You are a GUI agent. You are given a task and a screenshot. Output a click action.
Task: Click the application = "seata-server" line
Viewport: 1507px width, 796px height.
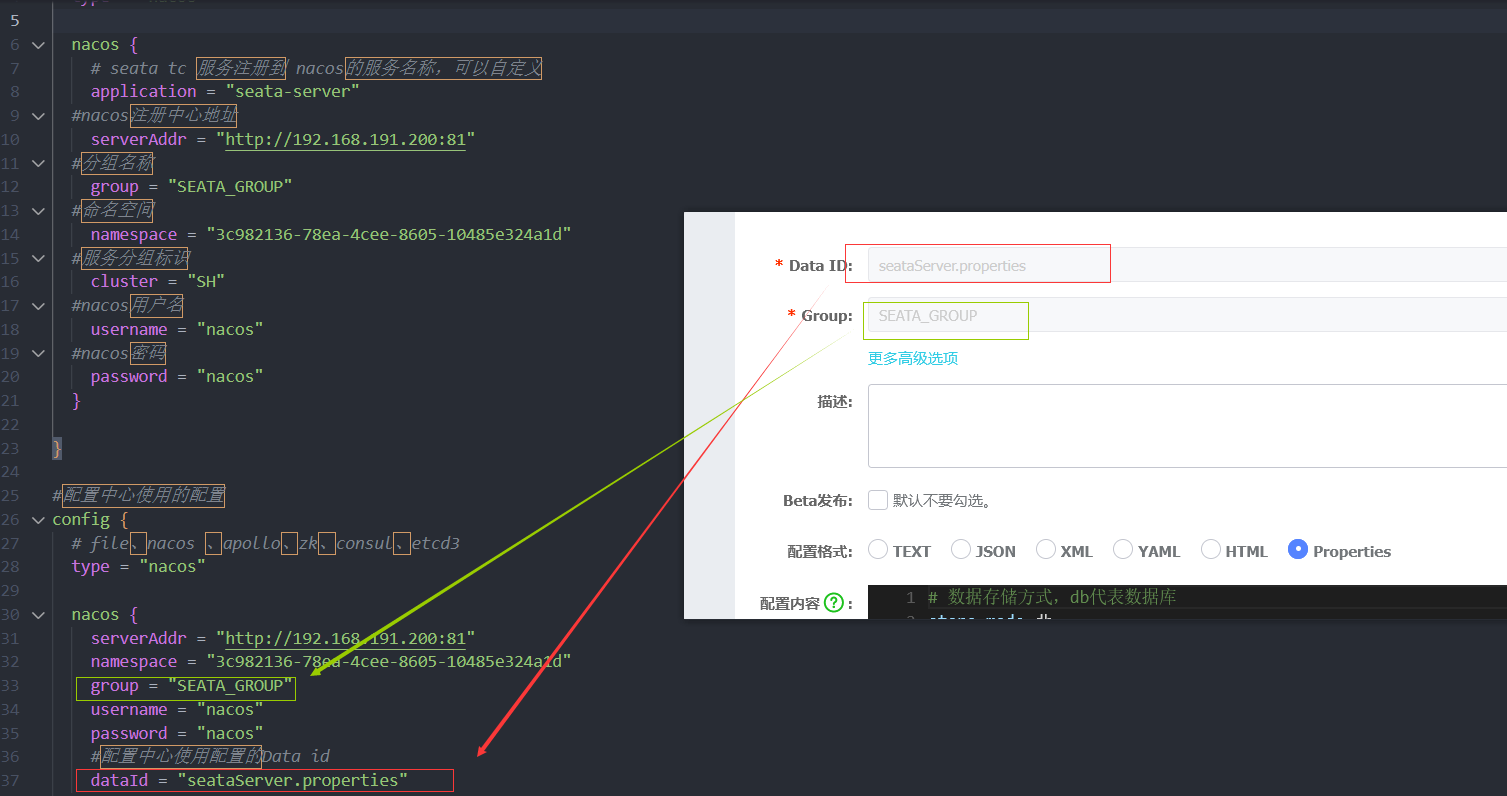click(x=225, y=92)
